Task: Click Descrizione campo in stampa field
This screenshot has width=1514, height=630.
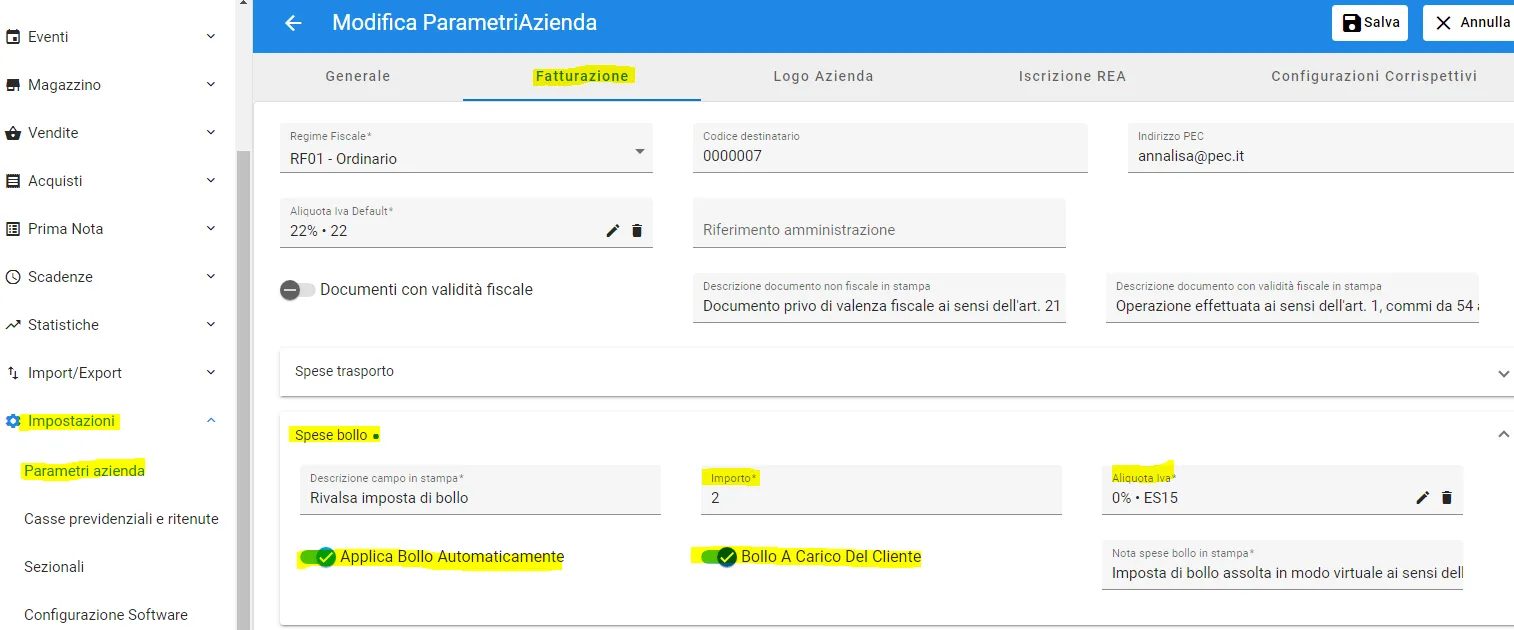Action: coord(480,490)
